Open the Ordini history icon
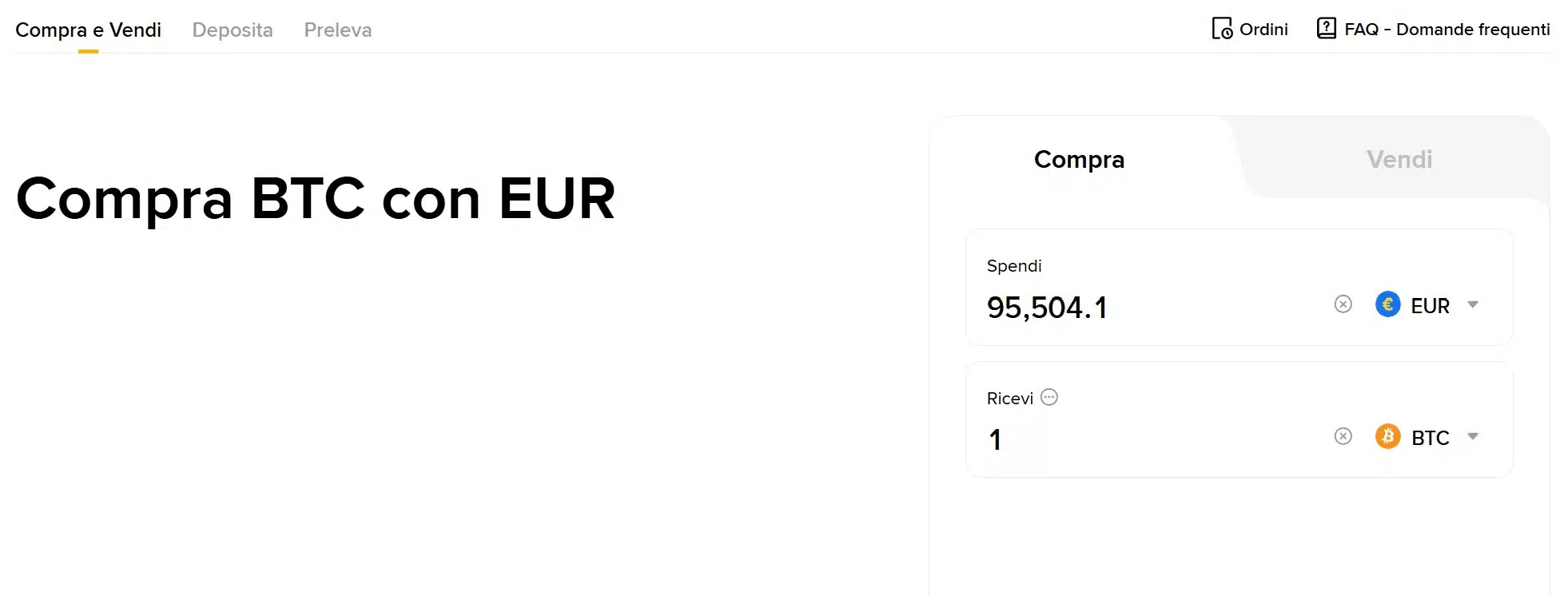The height and width of the screenshot is (596, 1568). [1220, 29]
